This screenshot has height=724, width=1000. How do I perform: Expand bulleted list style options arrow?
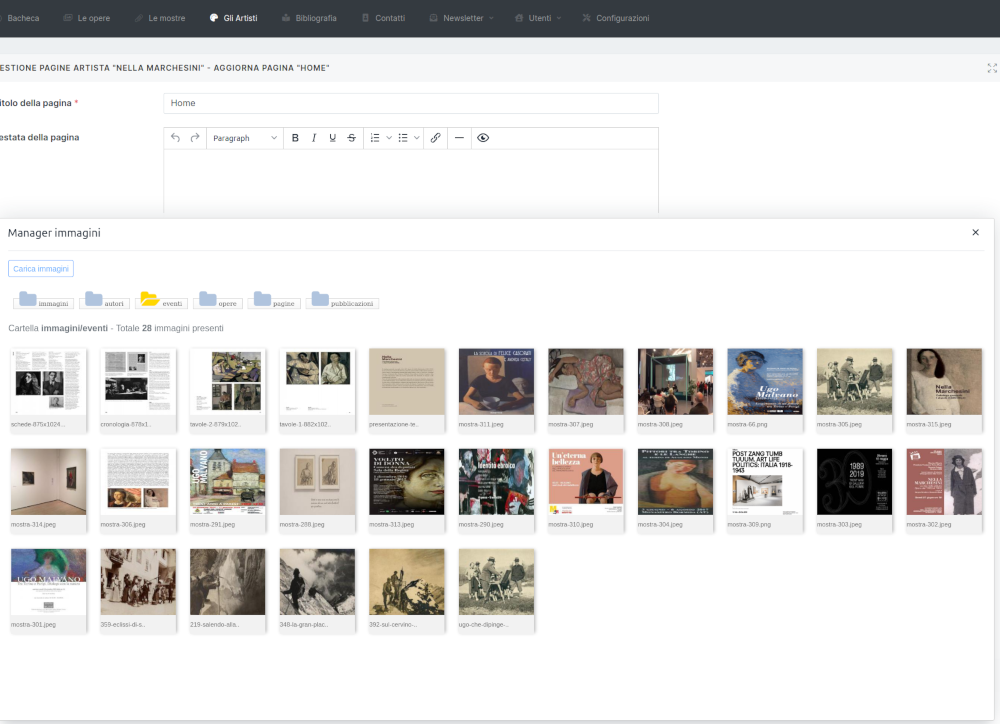coord(417,138)
